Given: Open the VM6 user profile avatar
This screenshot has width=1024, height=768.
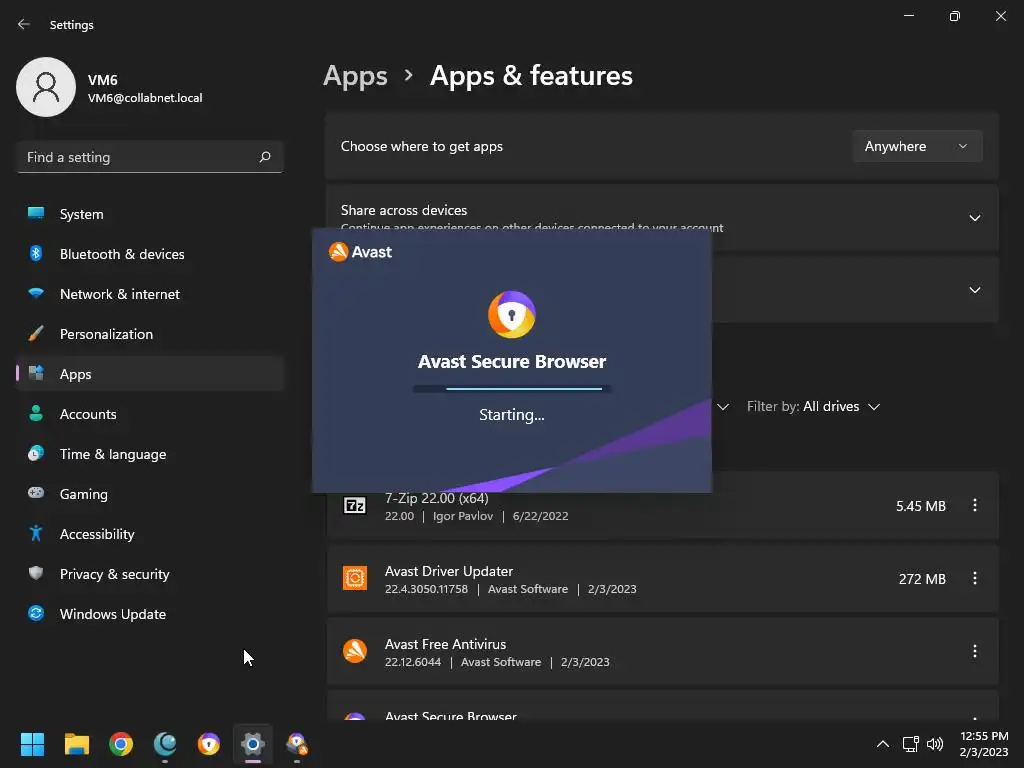Looking at the screenshot, I should point(46,87).
